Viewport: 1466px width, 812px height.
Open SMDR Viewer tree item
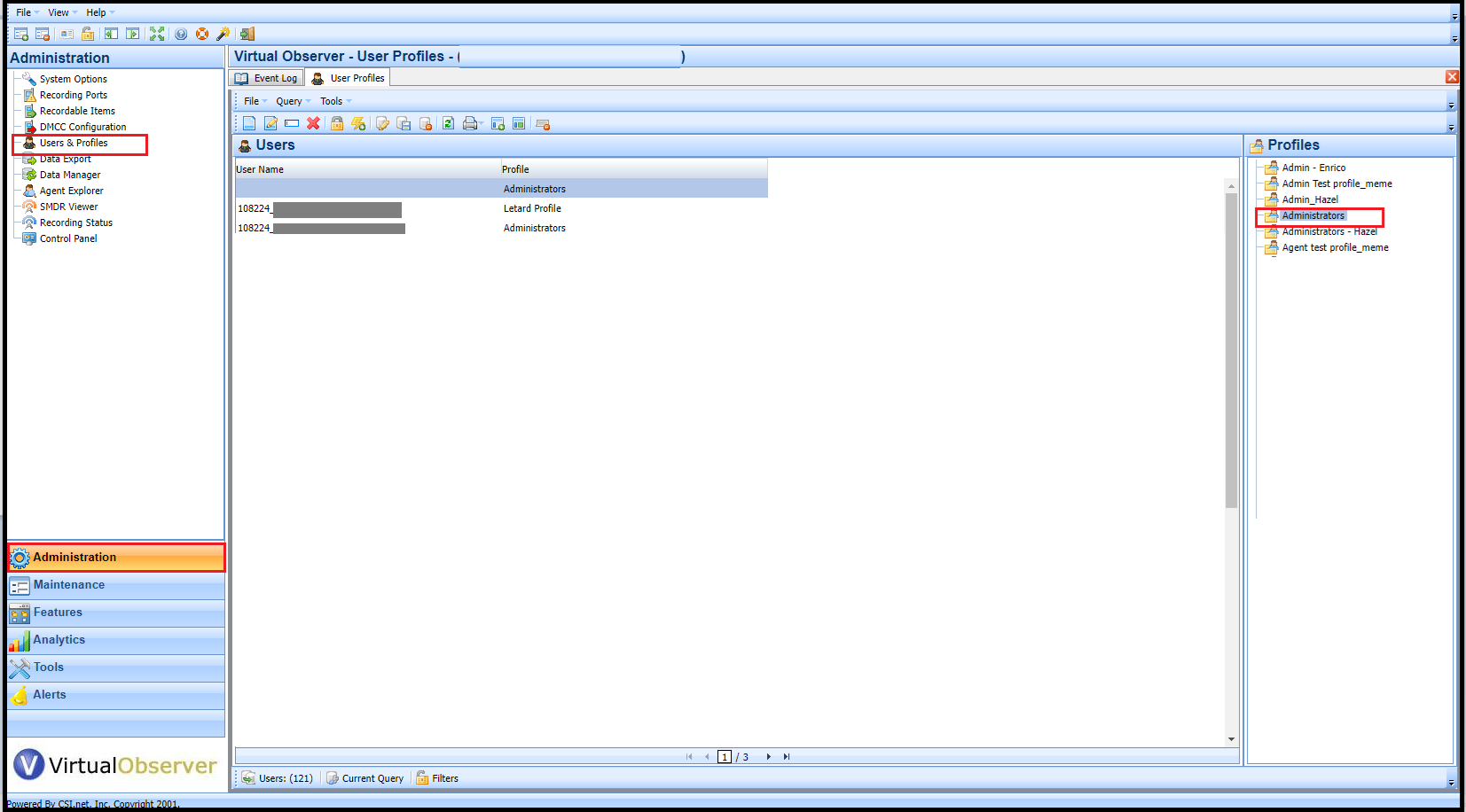coord(69,207)
